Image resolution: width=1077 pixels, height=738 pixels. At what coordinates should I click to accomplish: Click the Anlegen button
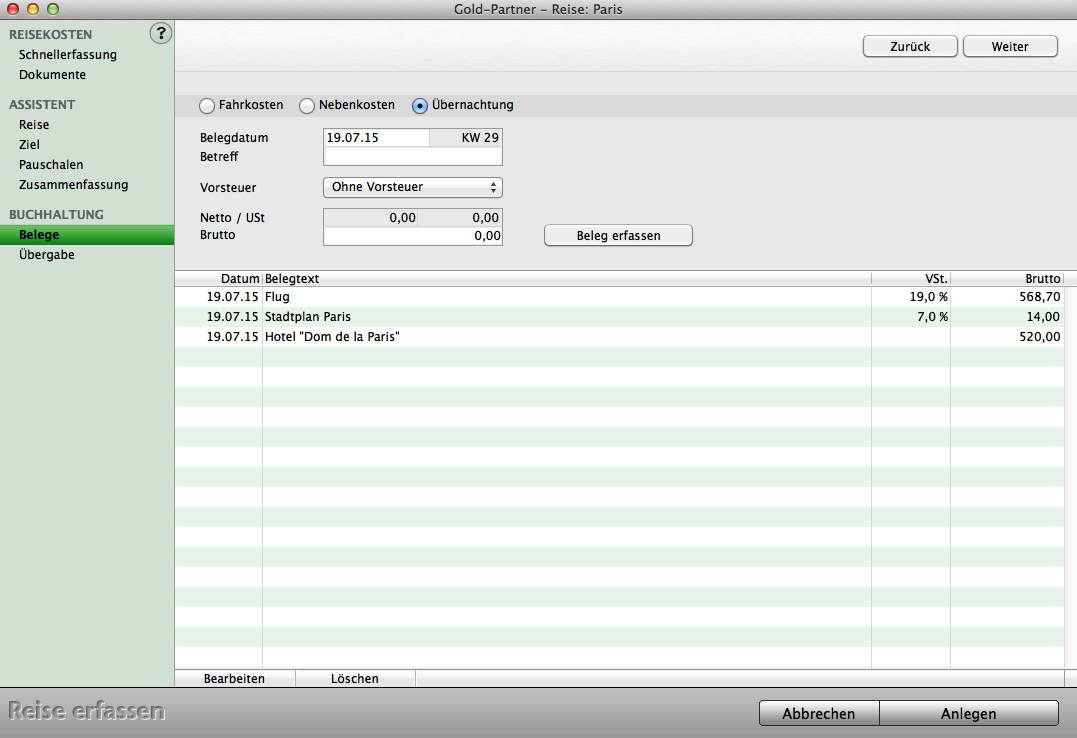coord(968,713)
